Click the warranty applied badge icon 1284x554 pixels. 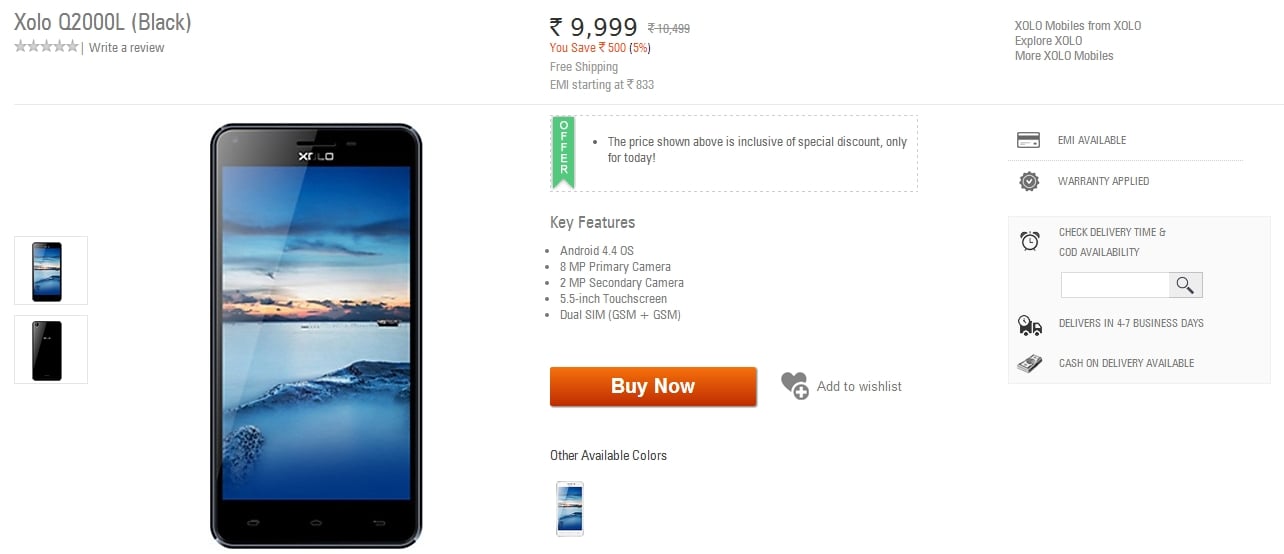pyautogui.click(x=1028, y=181)
